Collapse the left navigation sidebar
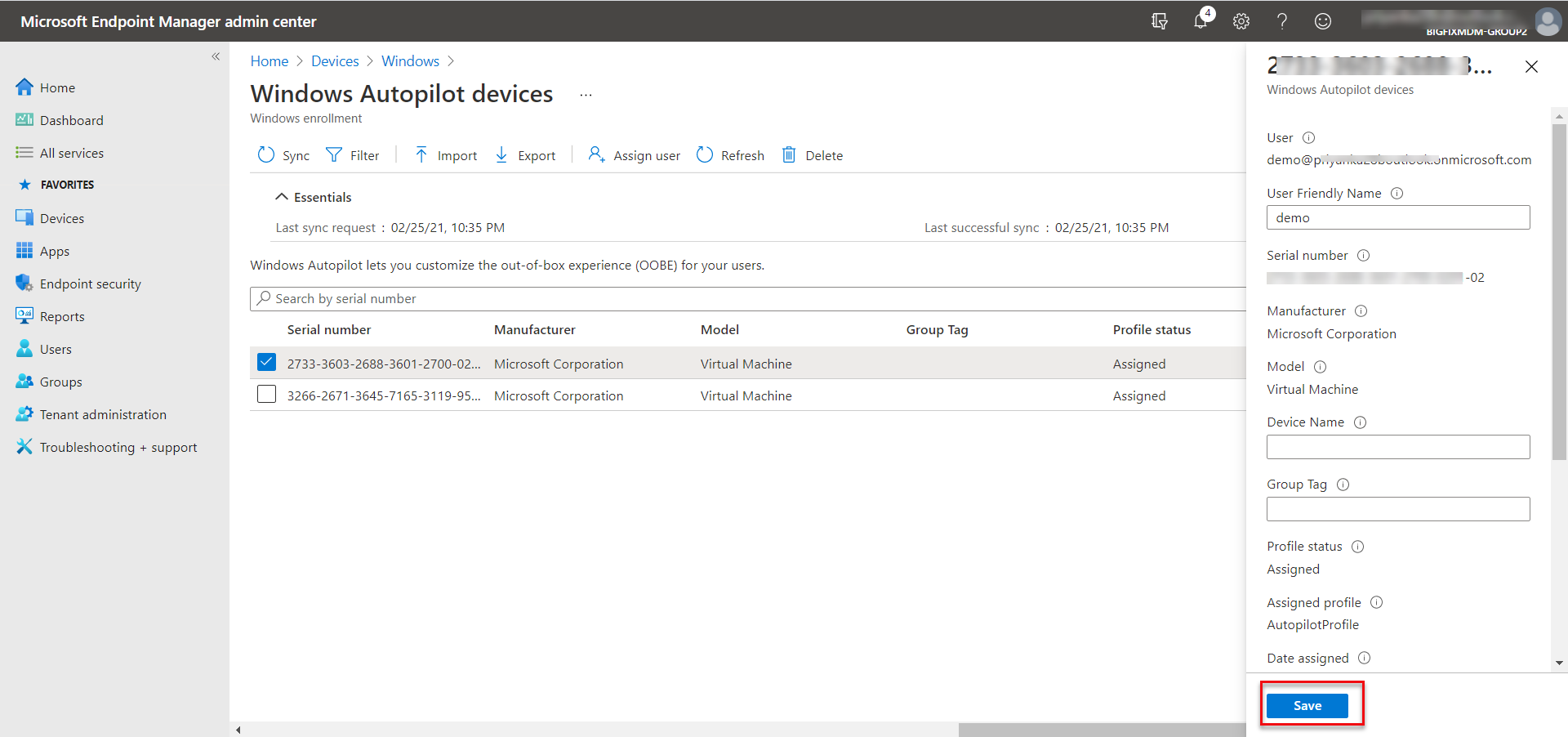Image resolution: width=1568 pixels, height=737 pixels. tap(216, 56)
